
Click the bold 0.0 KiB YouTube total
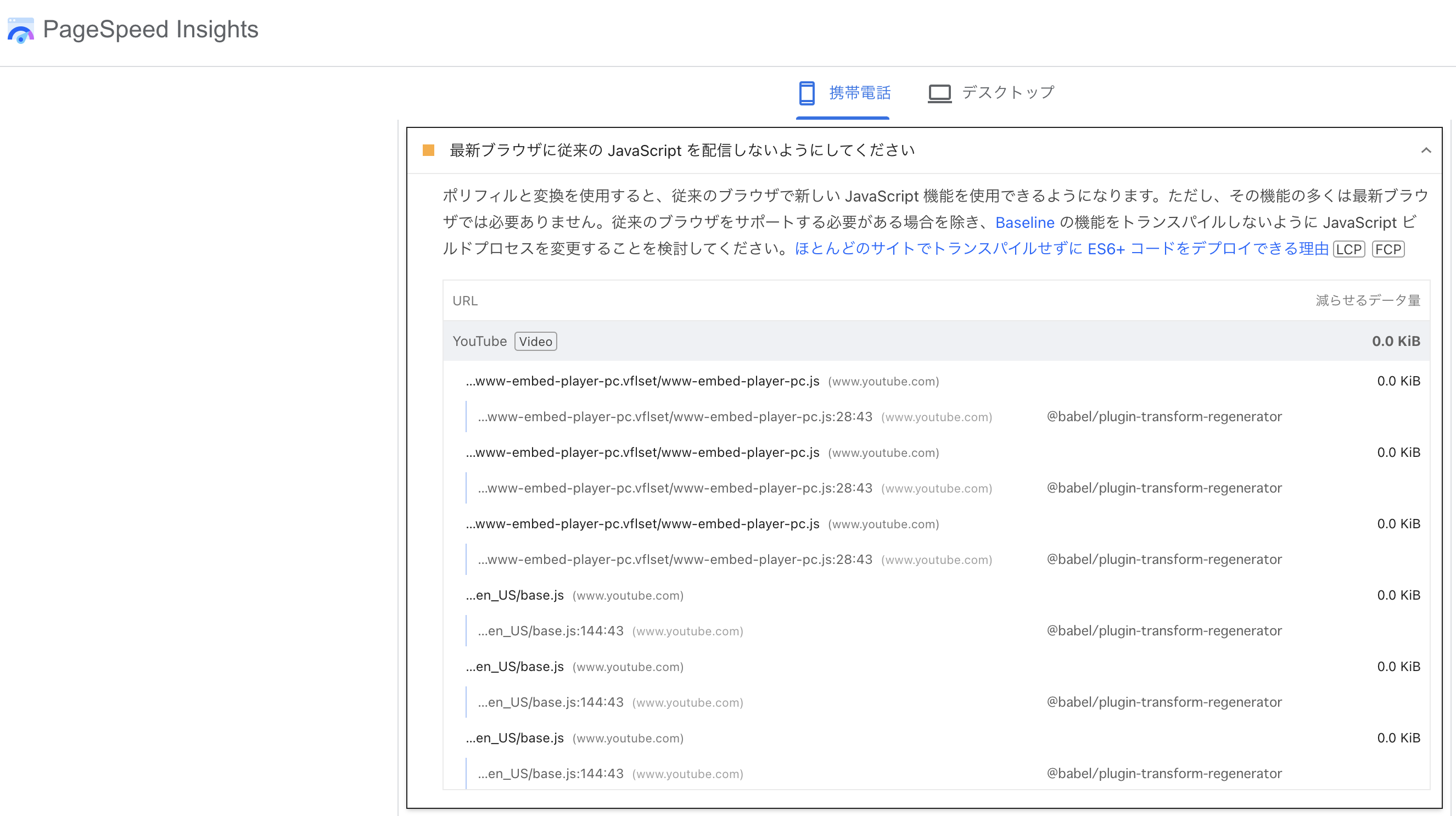(1396, 341)
